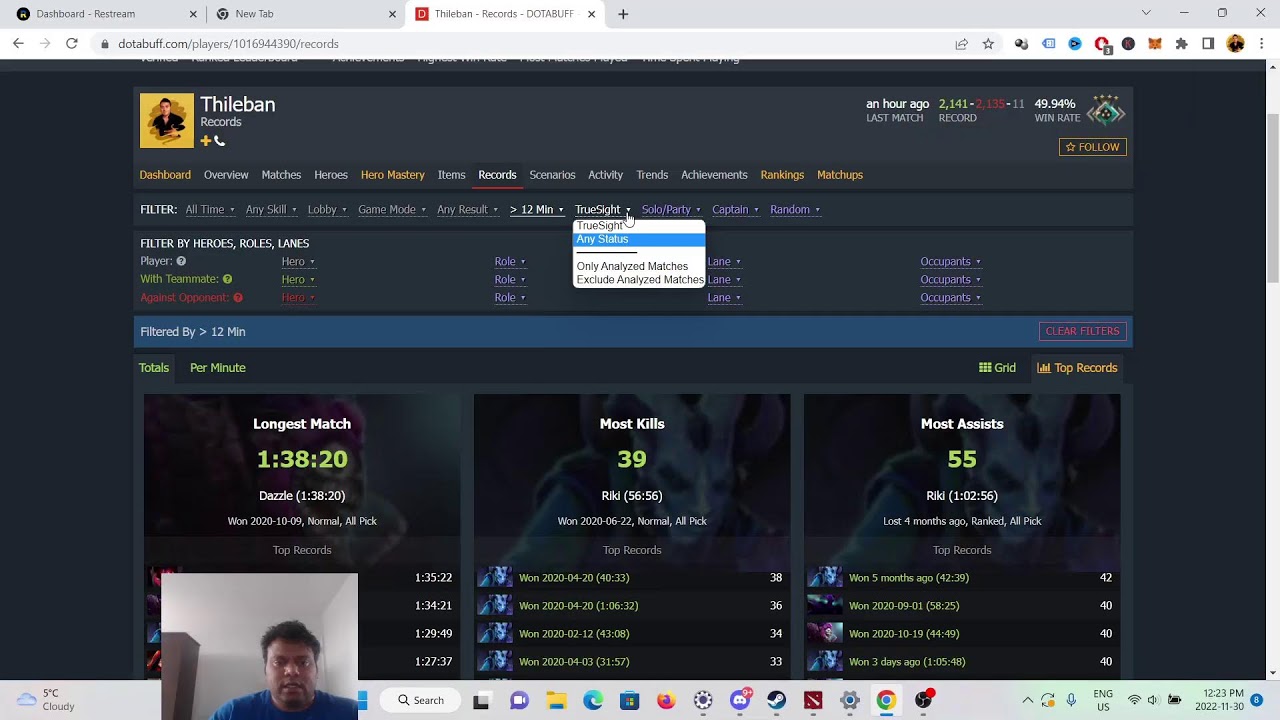Click the phone icon under player name
Viewport: 1280px width, 720px height.
coord(220,141)
